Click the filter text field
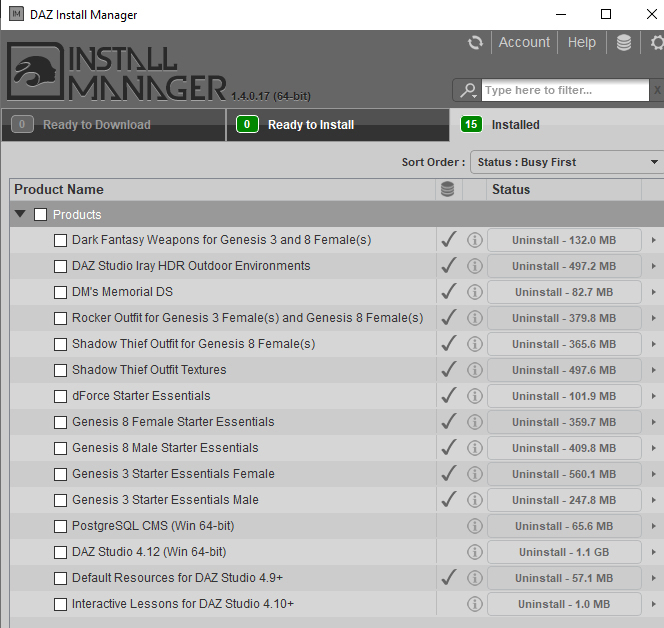This screenshot has height=628, width=664. [x=565, y=90]
